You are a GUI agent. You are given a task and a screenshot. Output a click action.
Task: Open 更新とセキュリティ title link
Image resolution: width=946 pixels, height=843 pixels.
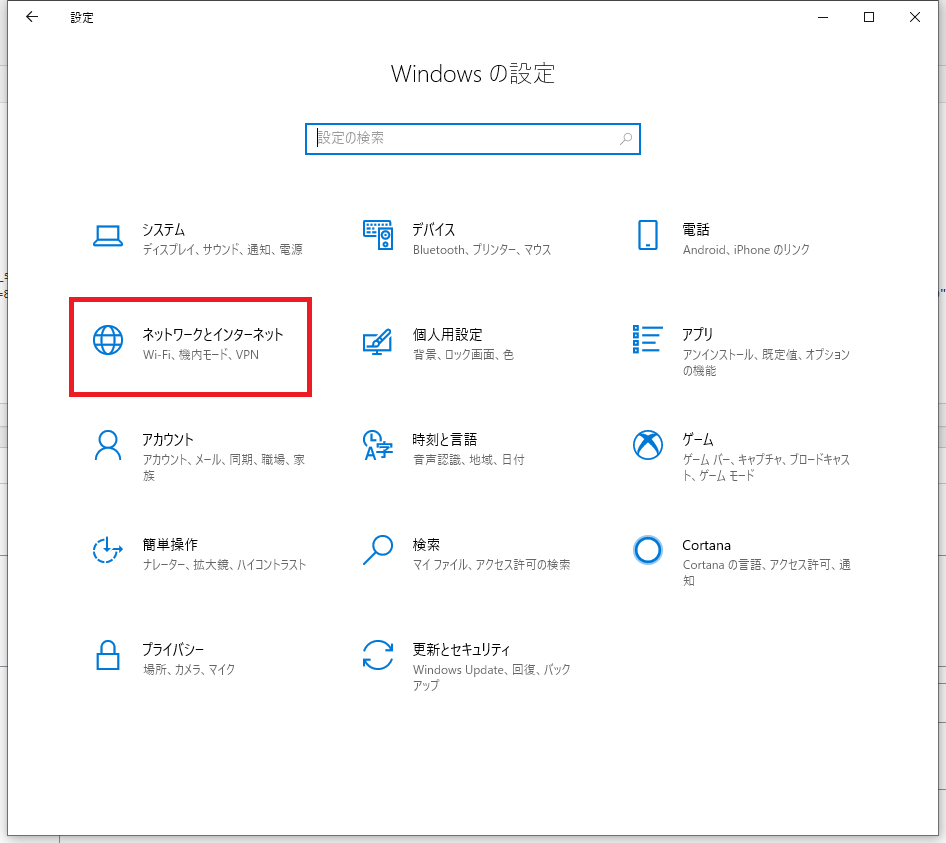(462, 649)
